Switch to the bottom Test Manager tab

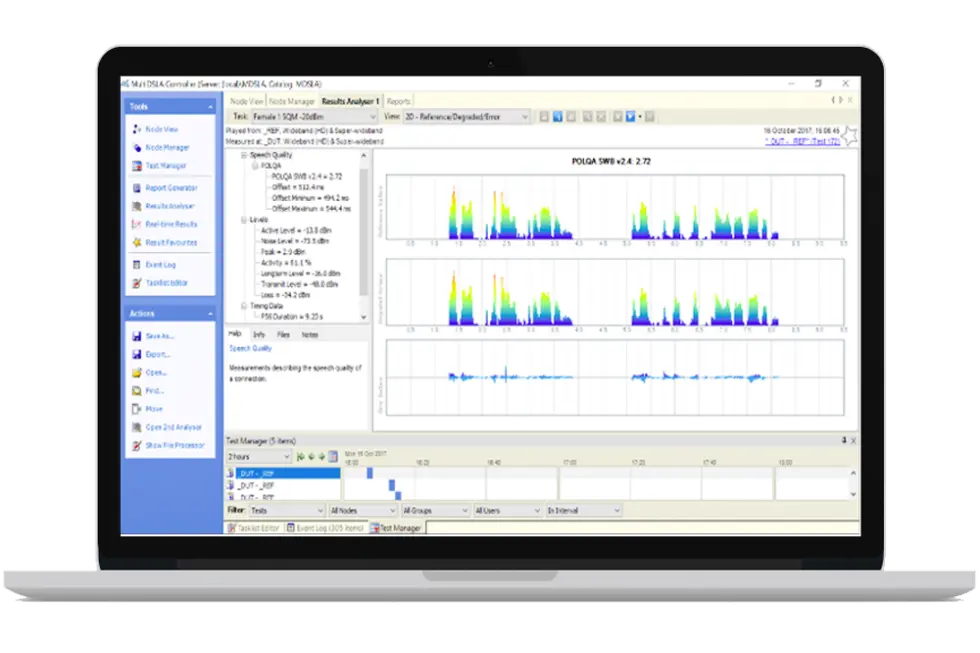click(x=396, y=528)
